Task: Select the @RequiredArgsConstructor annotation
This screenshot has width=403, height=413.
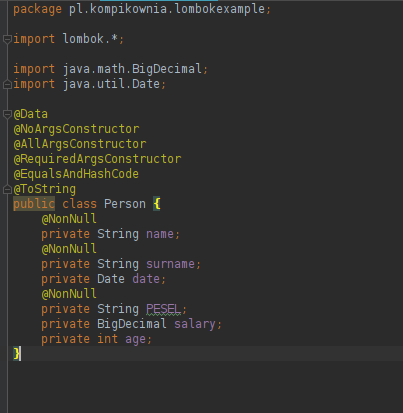Action: pyautogui.click(x=97, y=159)
